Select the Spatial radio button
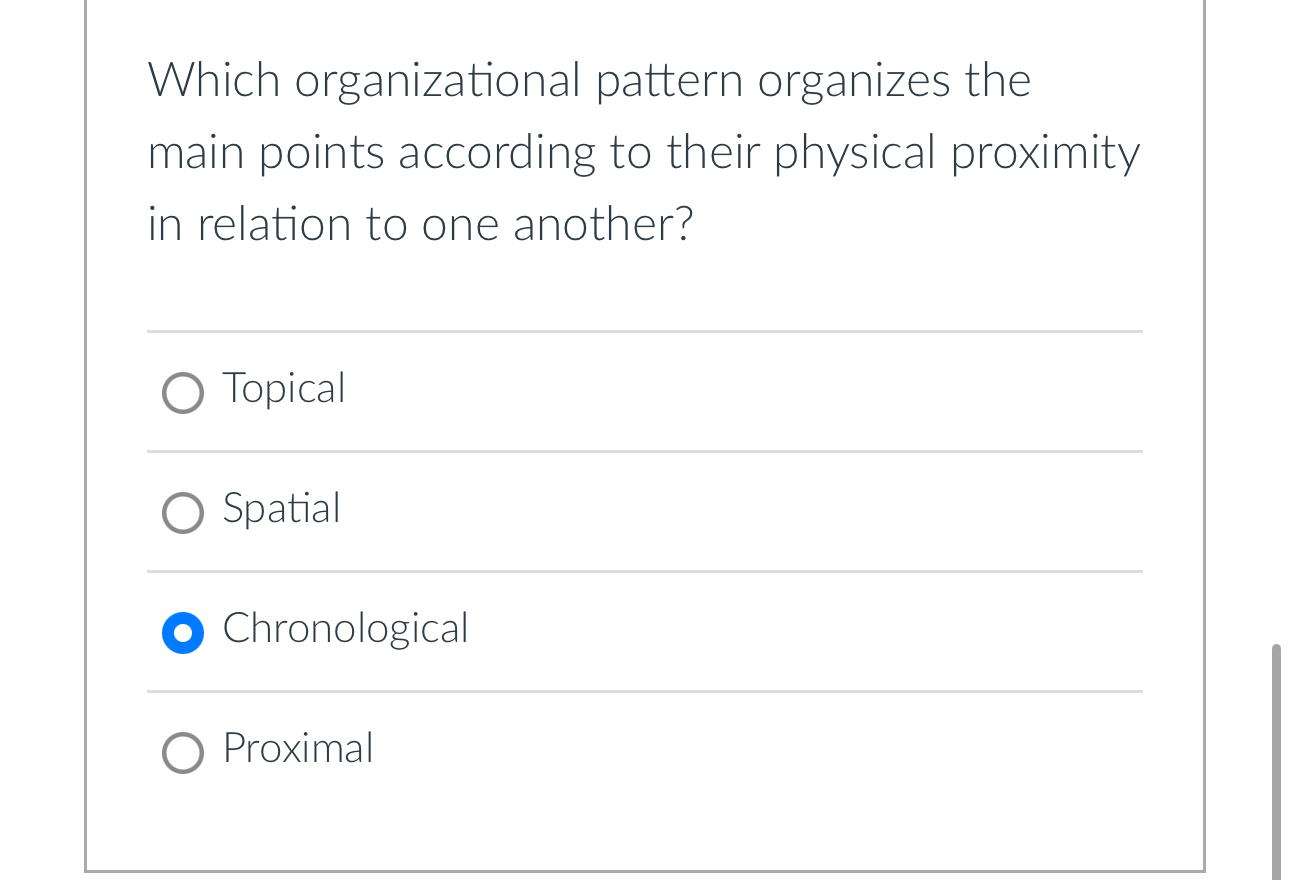The width and height of the screenshot is (1290, 880). point(183,513)
